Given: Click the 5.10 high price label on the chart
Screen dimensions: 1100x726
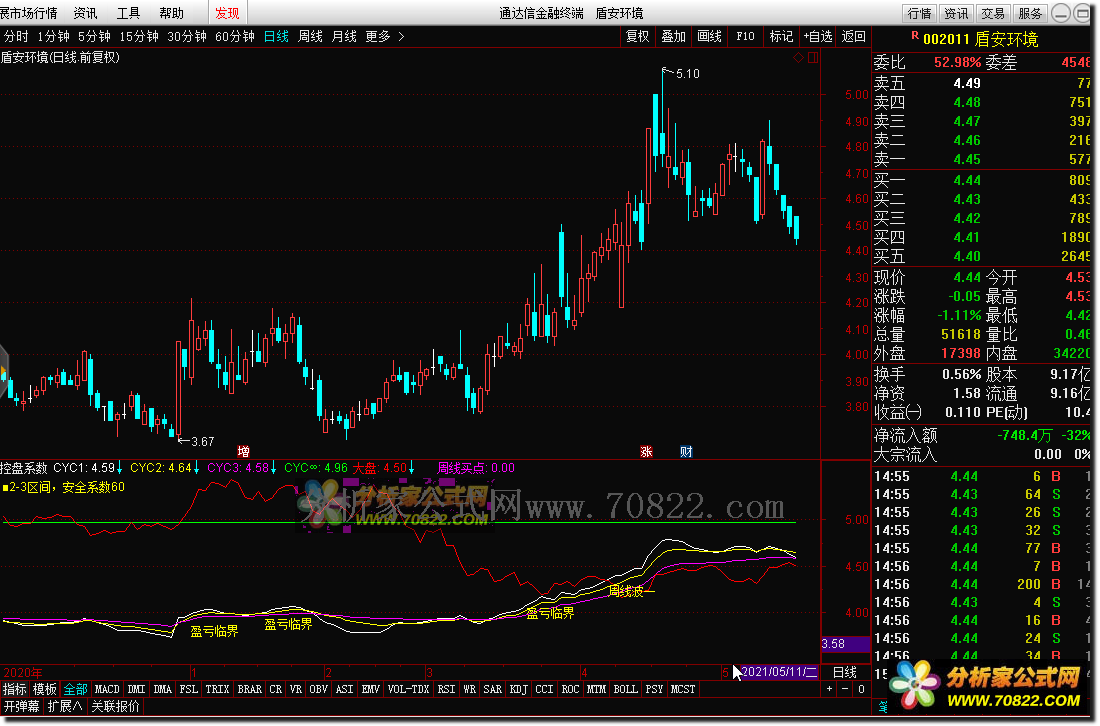Looking at the screenshot, I should (688, 74).
